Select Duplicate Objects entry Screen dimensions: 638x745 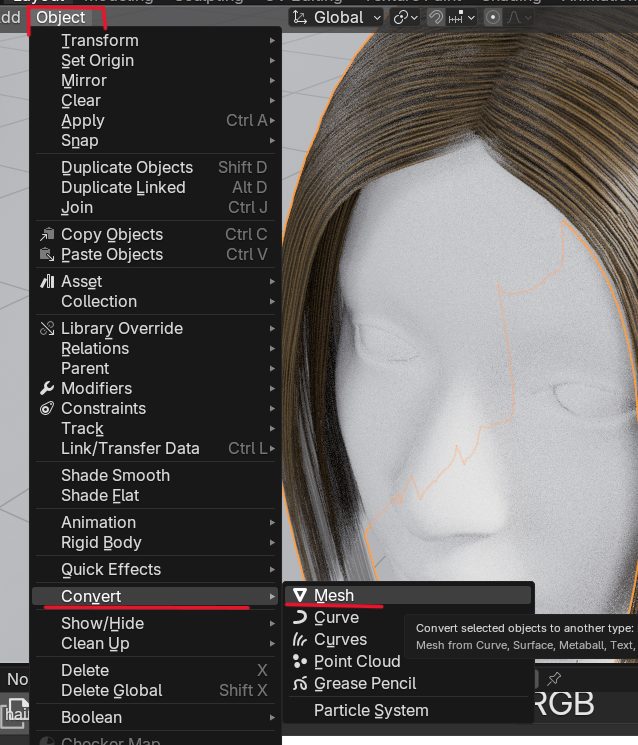pyautogui.click(x=127, y=167)
